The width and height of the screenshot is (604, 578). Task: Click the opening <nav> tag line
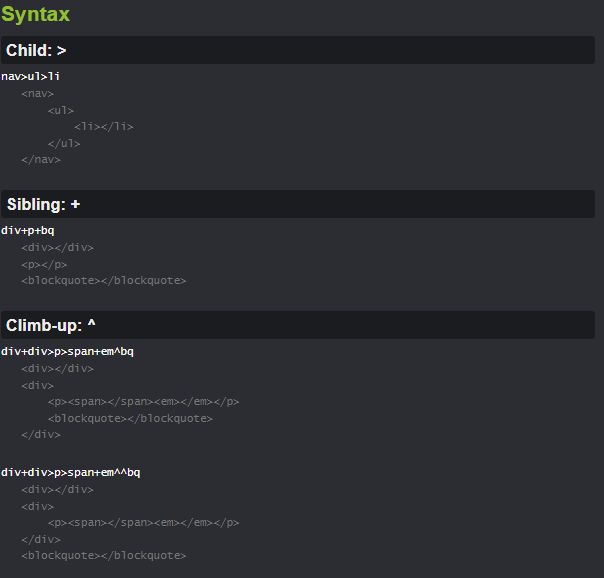pos(37,94)
